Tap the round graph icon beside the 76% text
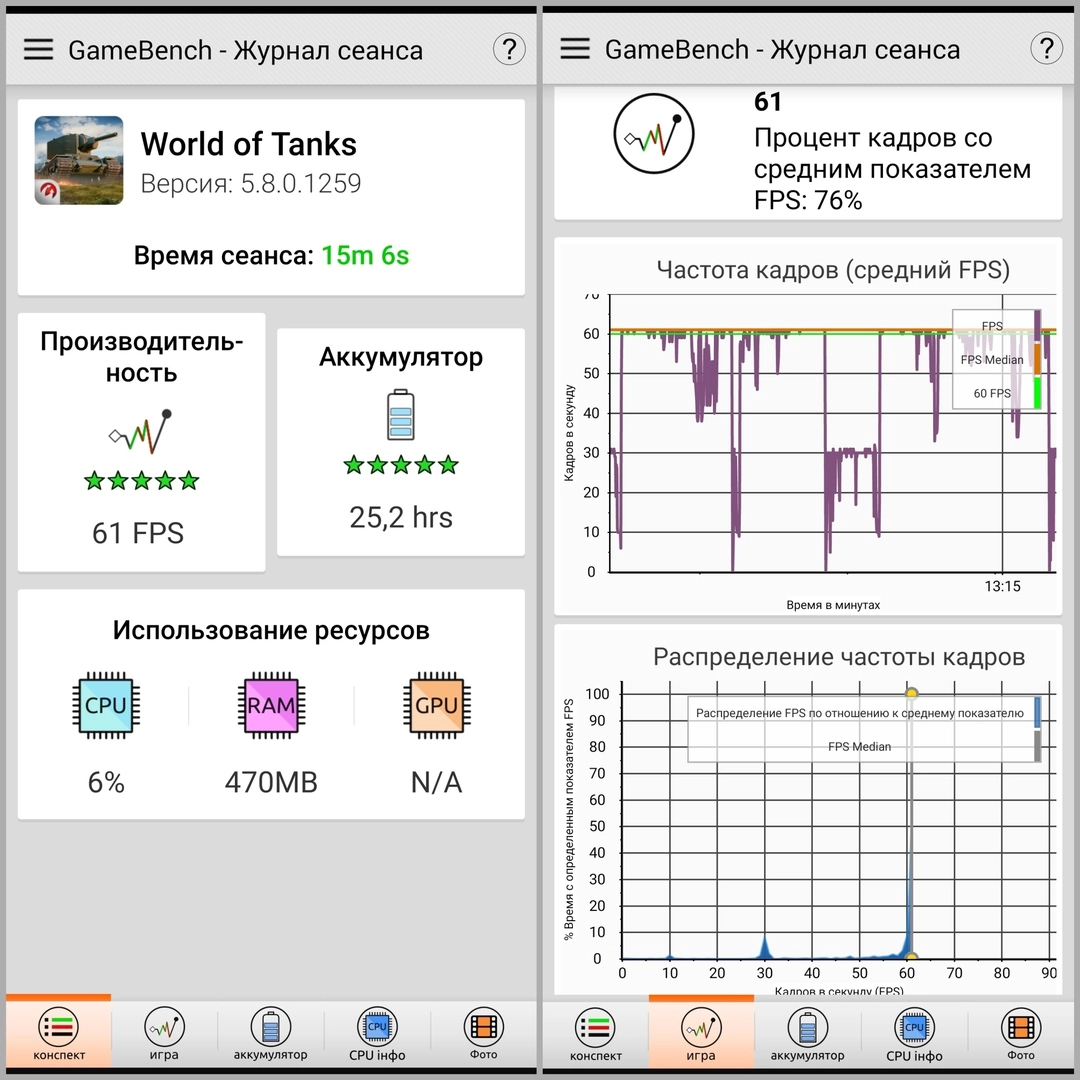The image size is (1080, 1080). (654, 134)
